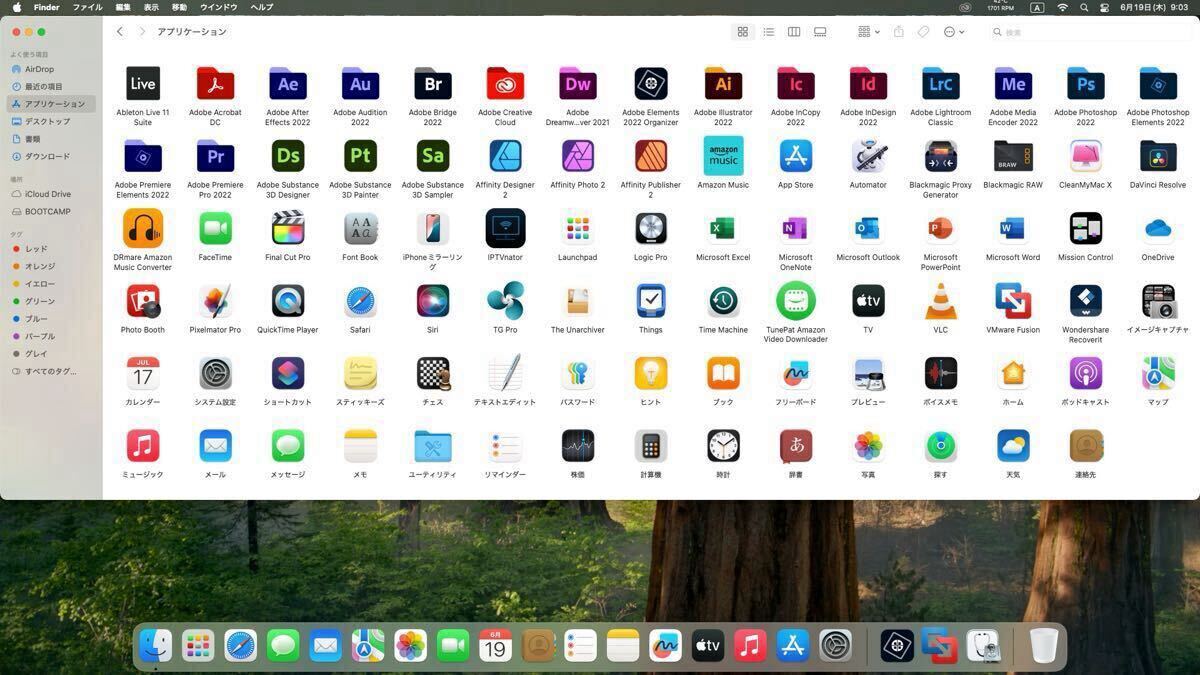Open Control Center from the menu bar
This screenshot has width=1200, height=675.
click(1105, 7)
